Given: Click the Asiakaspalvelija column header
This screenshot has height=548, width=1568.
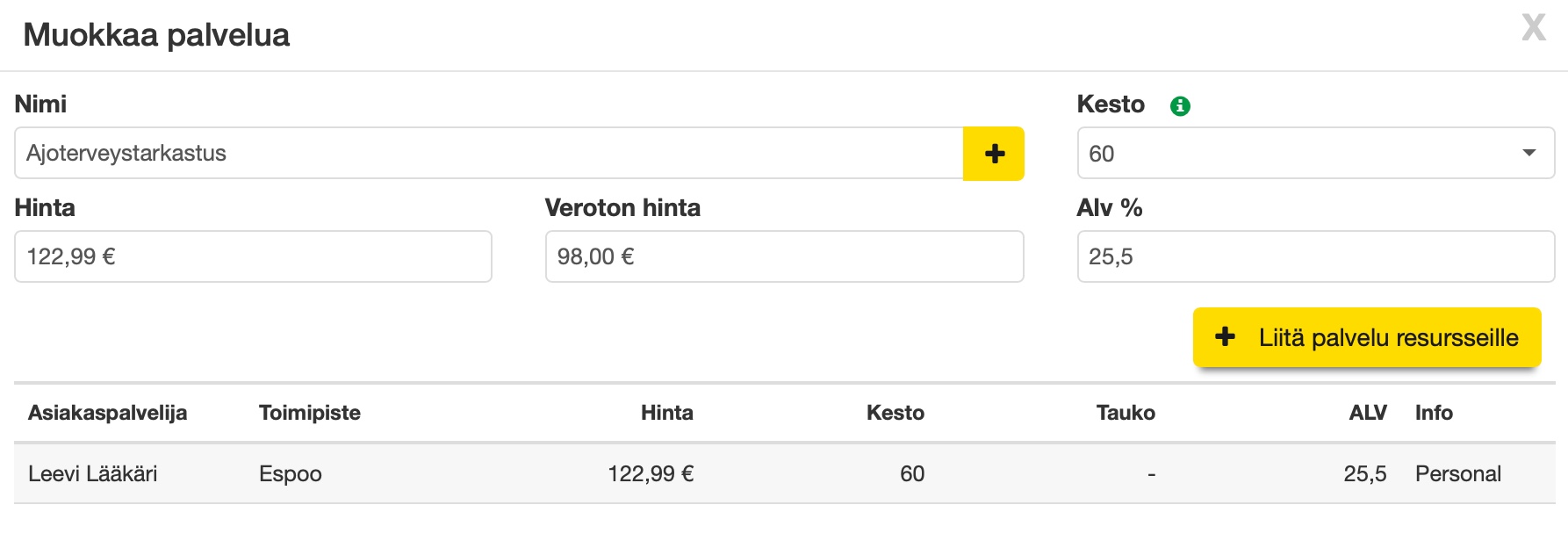Looking at the screenshot, I should (x=107, y=413).
